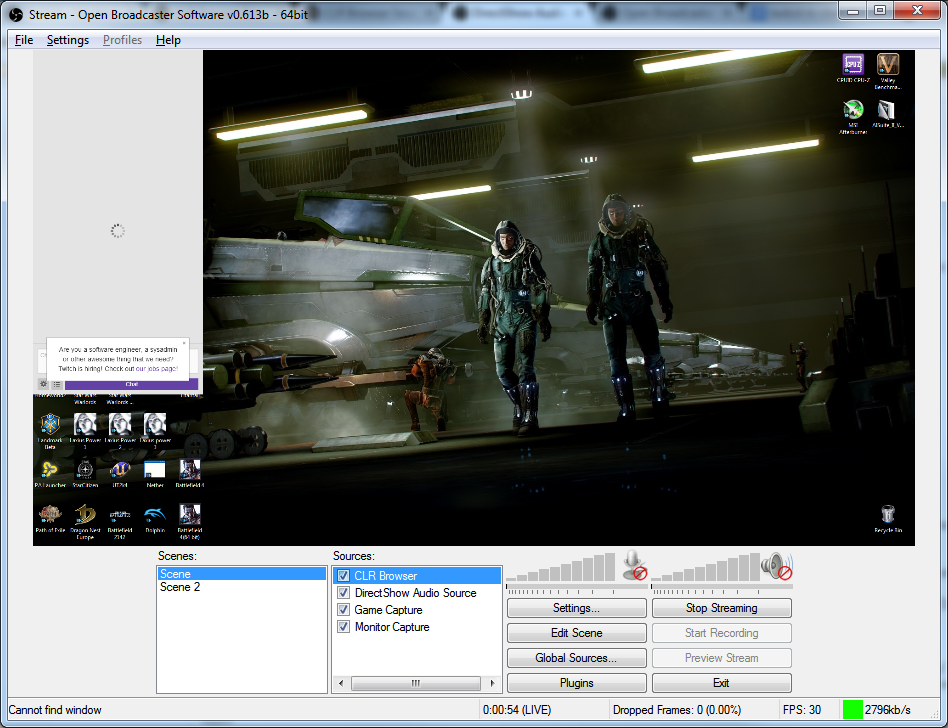Click the '0:00:54 (LIVE)' status timer
This screenshot has width=948, height=728.
517,710
